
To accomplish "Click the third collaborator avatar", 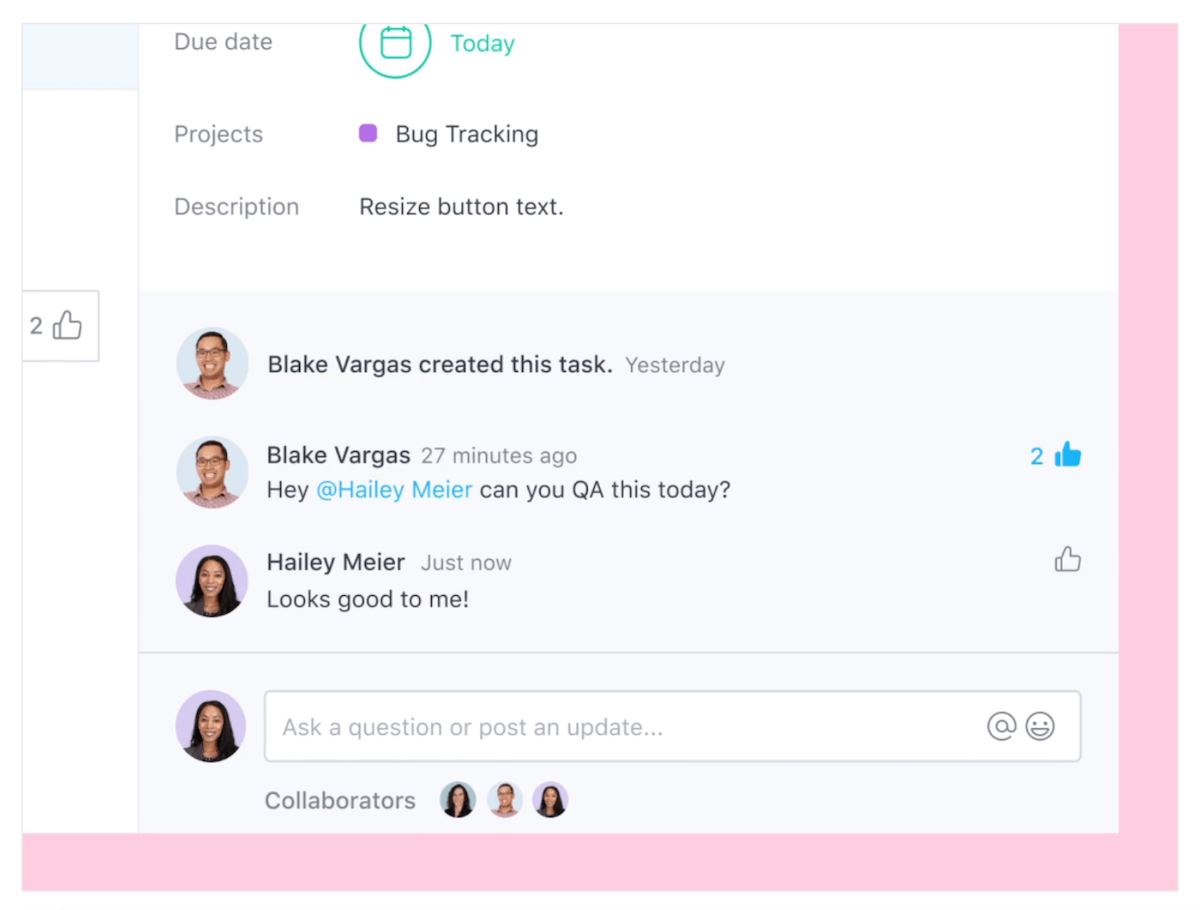I will click(x=550, y=799).
